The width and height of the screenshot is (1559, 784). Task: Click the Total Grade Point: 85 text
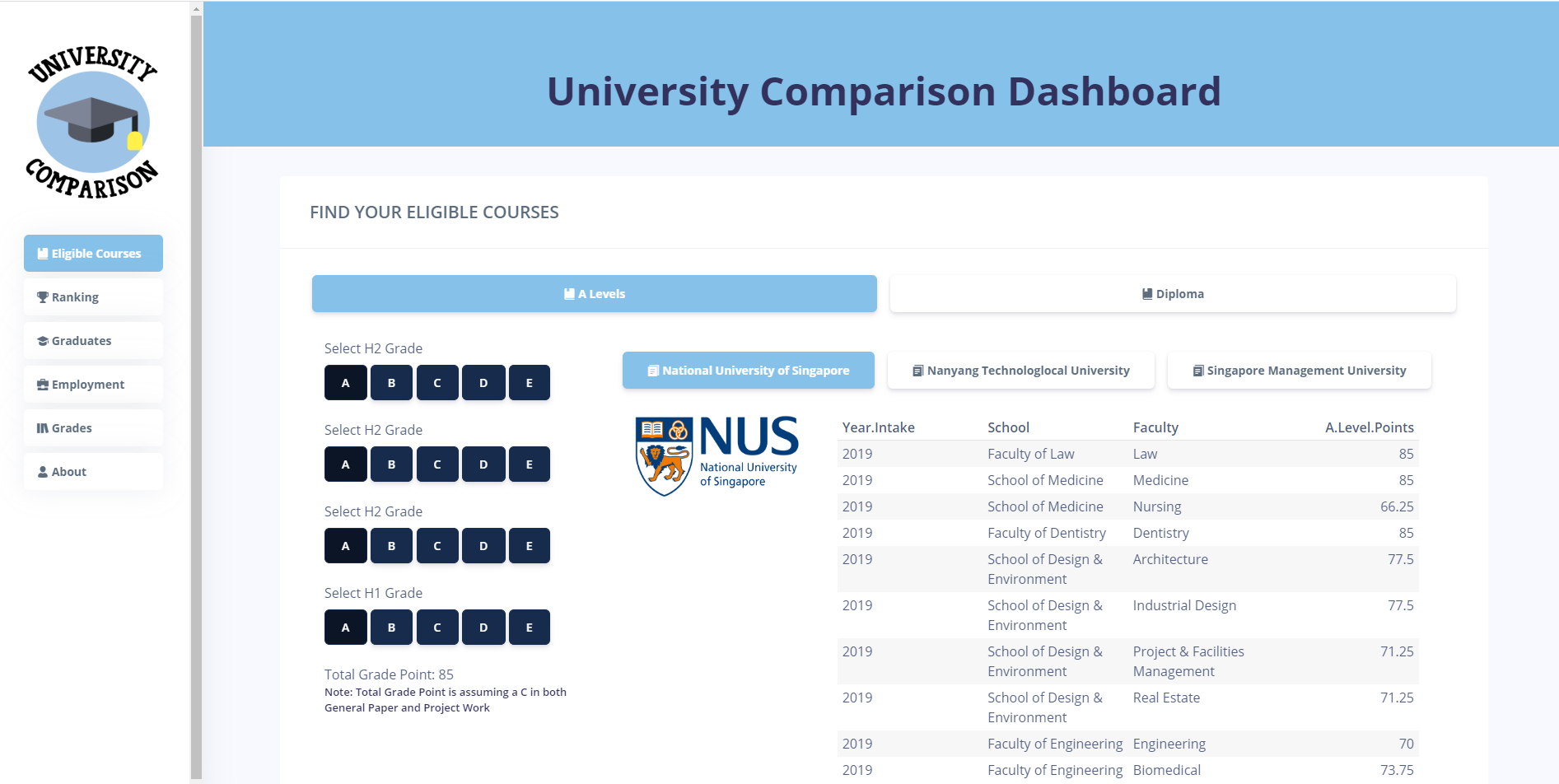[x=389, y=674]
